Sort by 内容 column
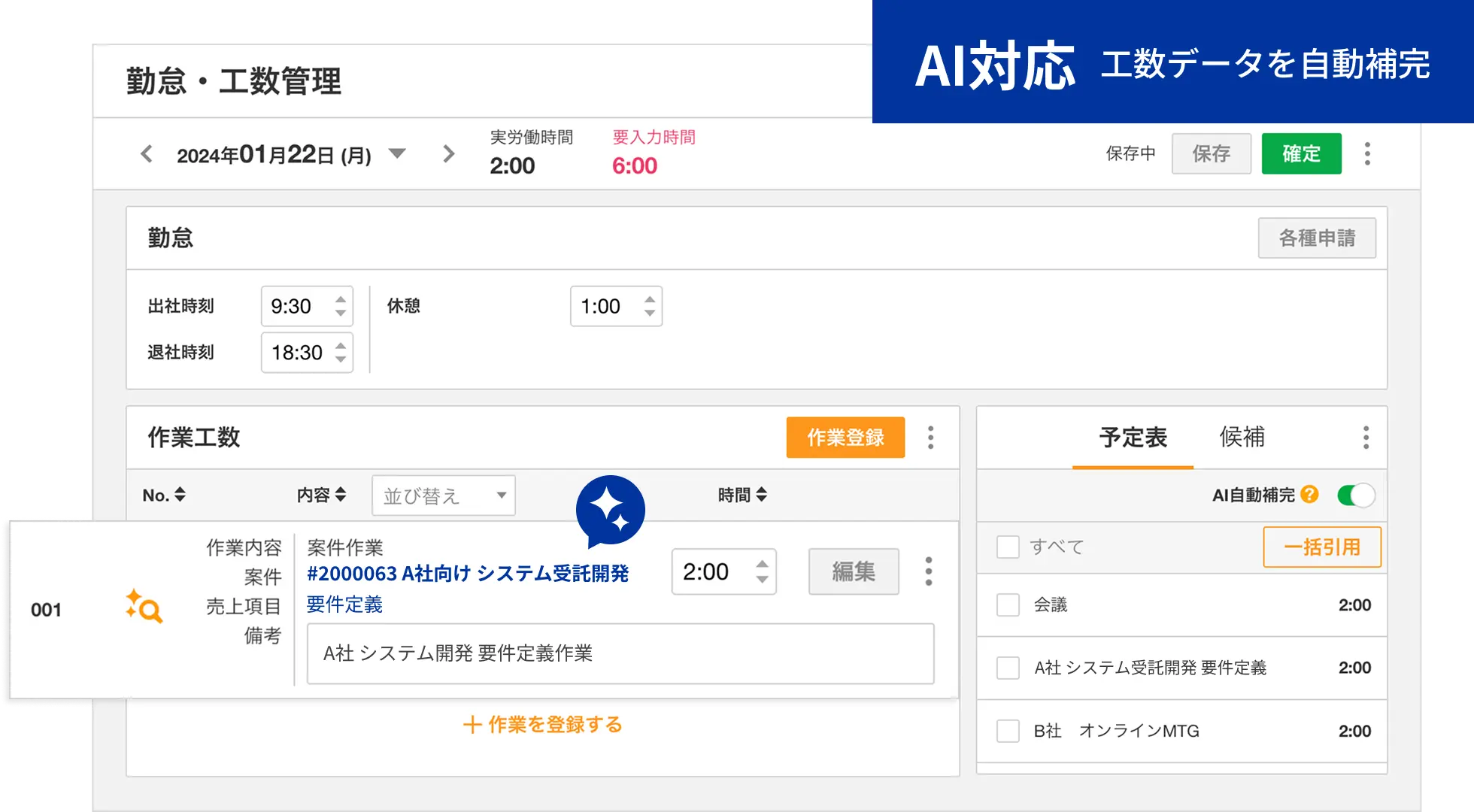1474x812 pixels. coord(321,495)
